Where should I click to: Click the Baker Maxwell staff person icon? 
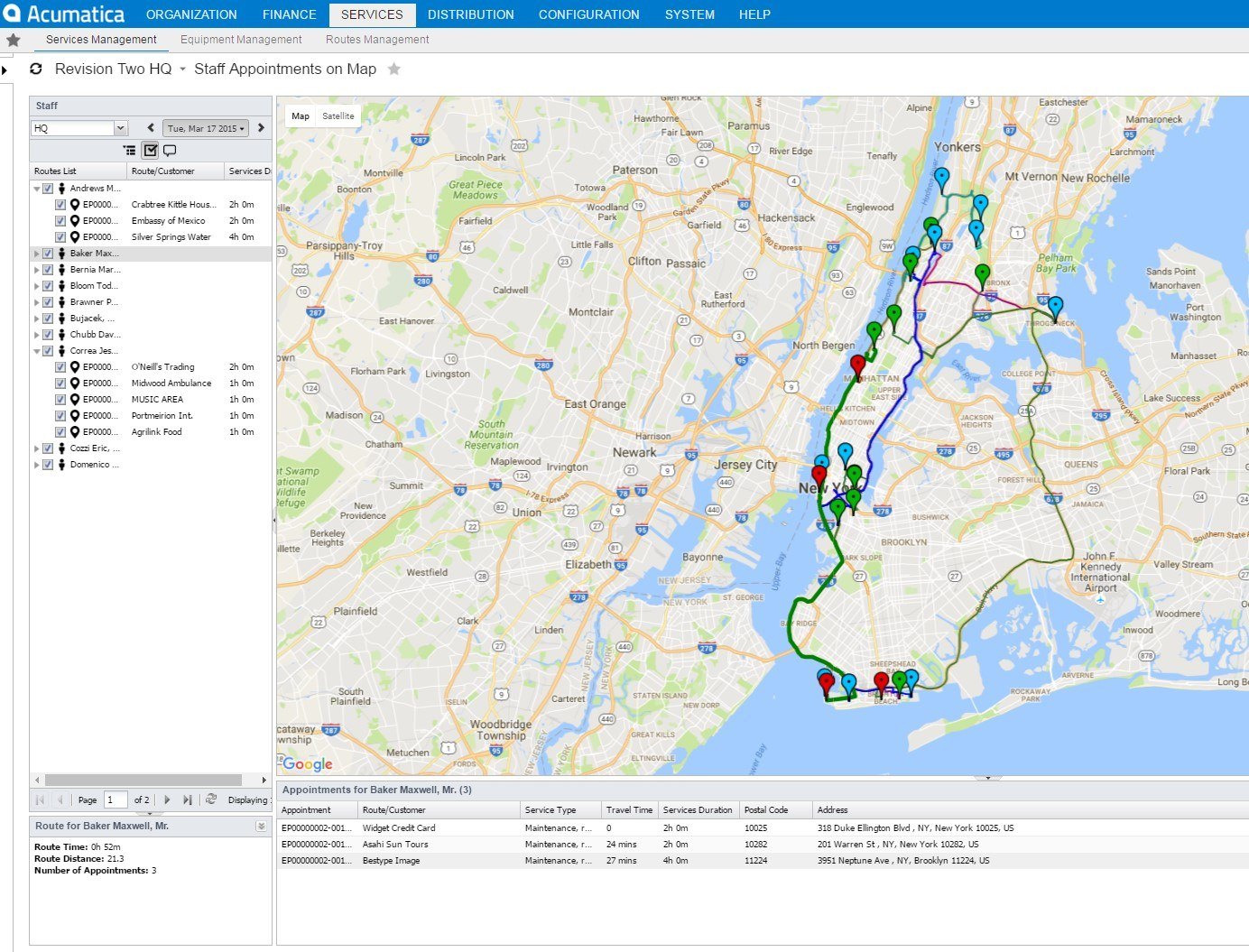coord(62,254)
